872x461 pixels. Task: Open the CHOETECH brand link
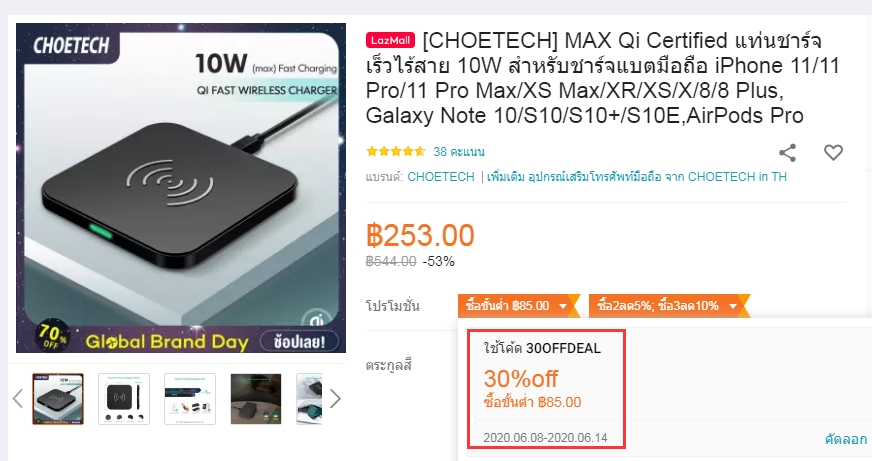point(441,177)
